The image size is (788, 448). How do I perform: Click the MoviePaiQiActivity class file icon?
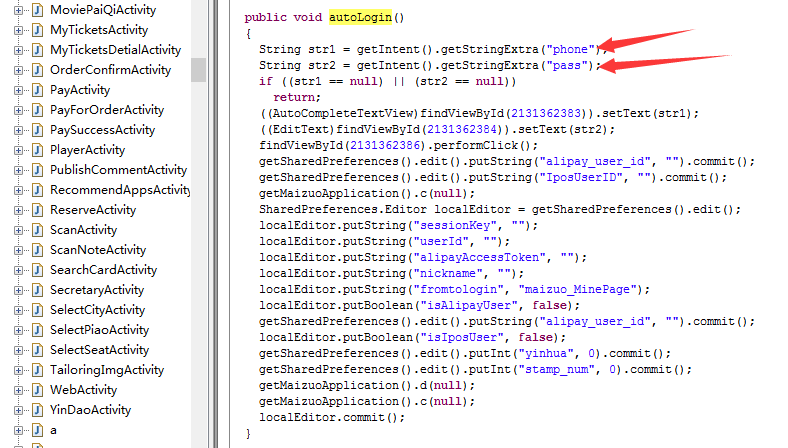[x=38, y=10]
